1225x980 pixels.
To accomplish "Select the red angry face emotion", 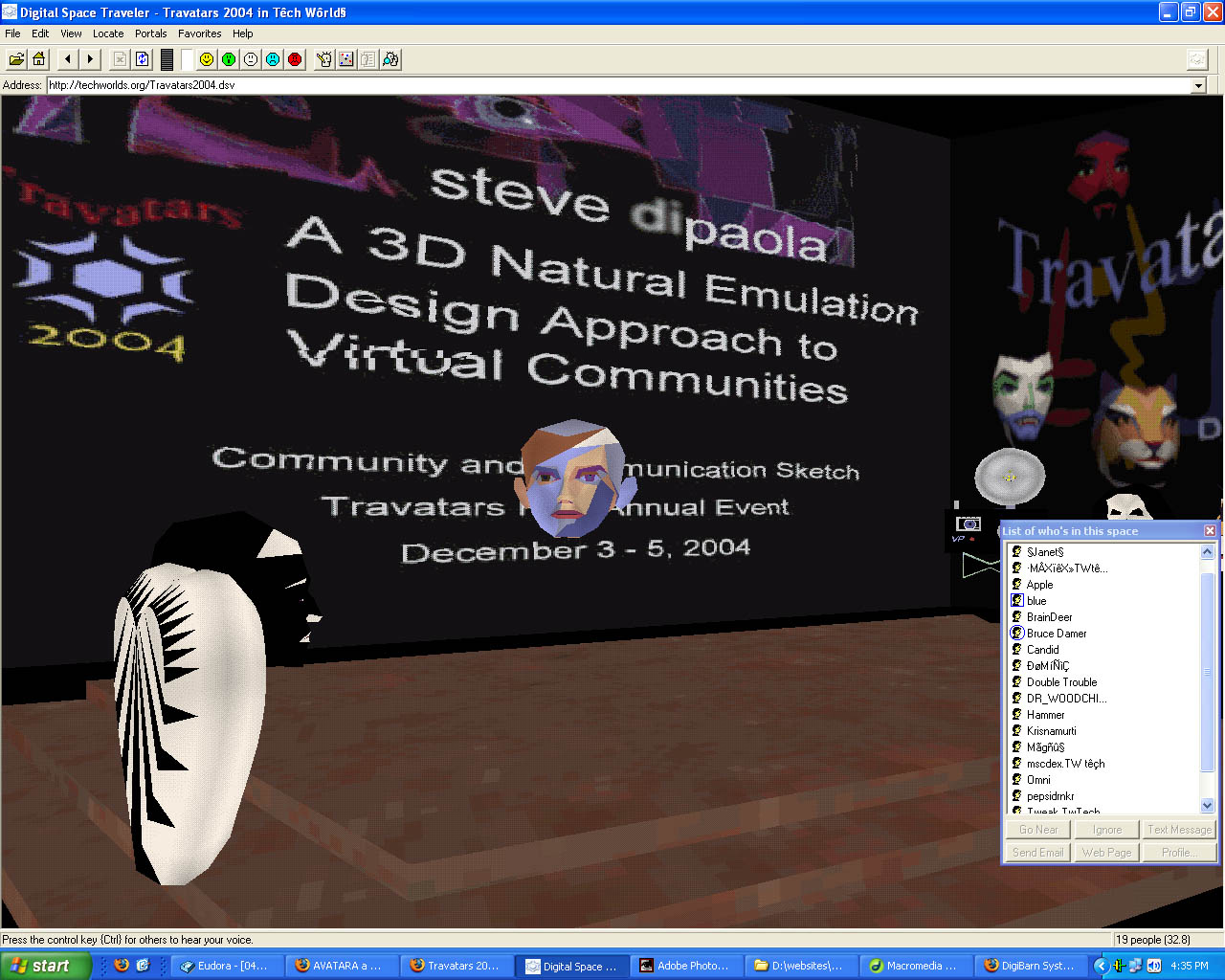I will [295, 59].
